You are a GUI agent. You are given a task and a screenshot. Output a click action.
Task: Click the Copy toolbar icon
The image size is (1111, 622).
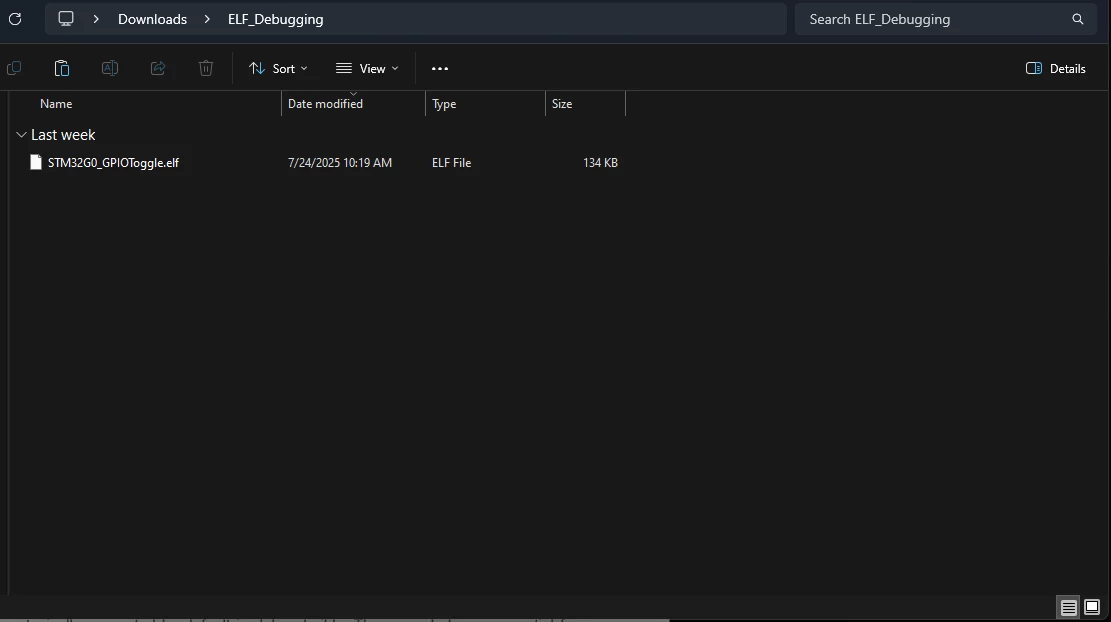point(13,68)
